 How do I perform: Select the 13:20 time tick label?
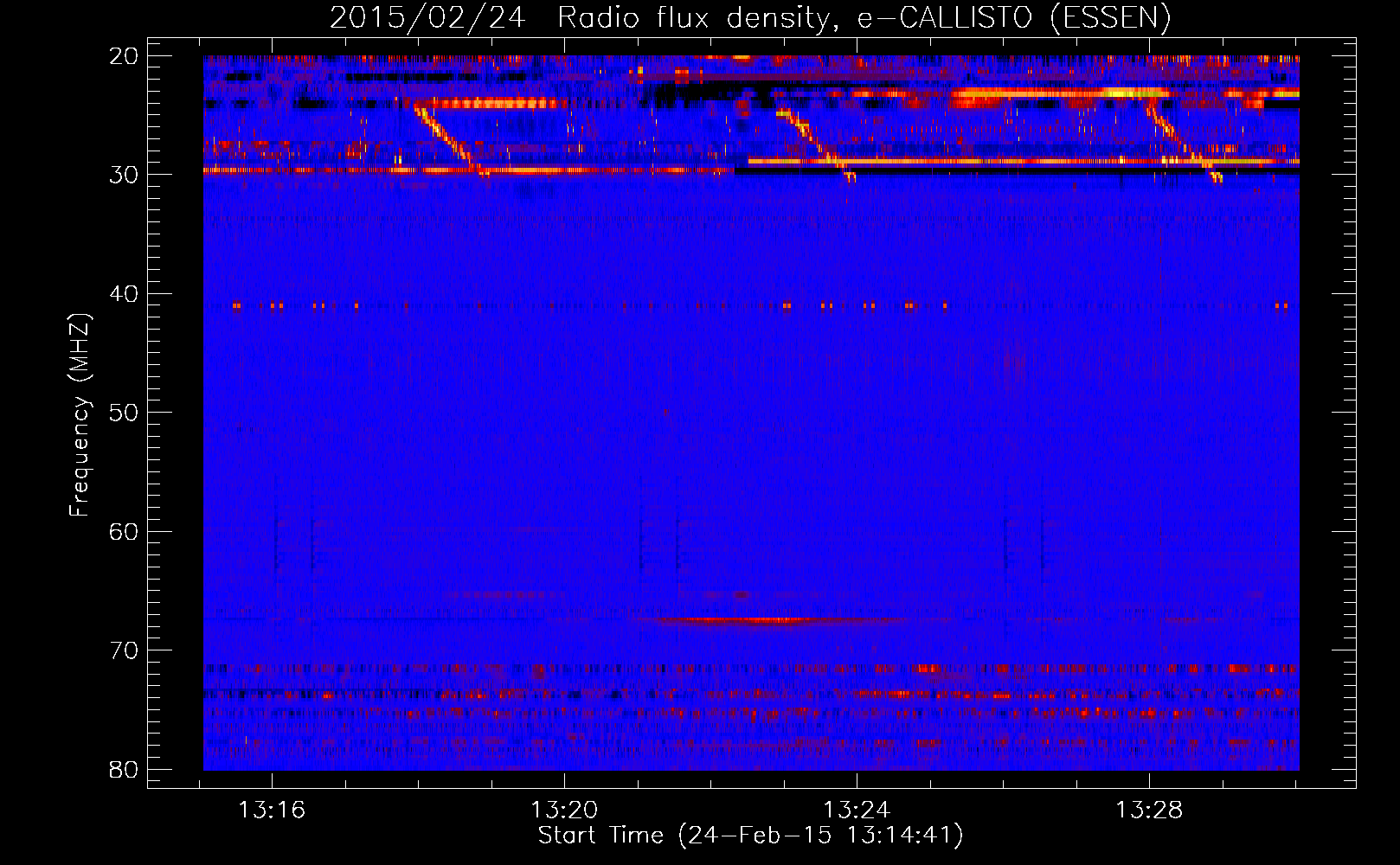[564, 811]
